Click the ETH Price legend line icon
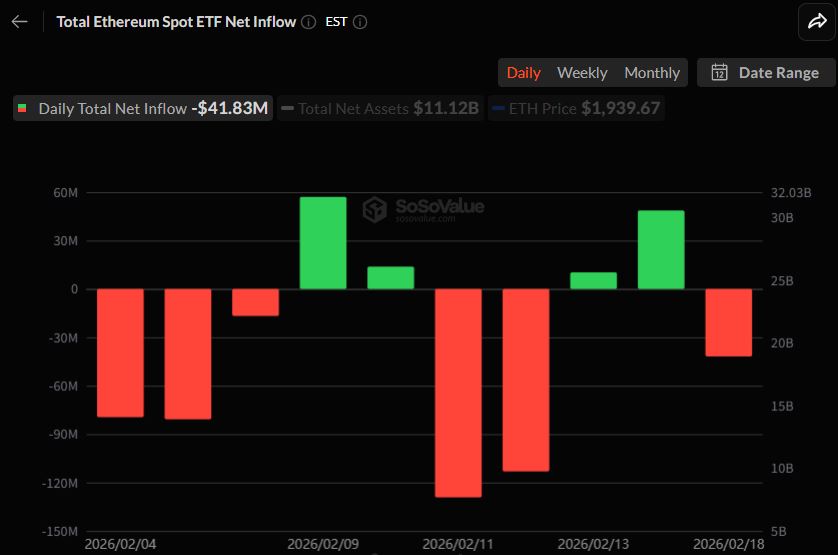Viewport: 838px width, 555px height. 498,108
